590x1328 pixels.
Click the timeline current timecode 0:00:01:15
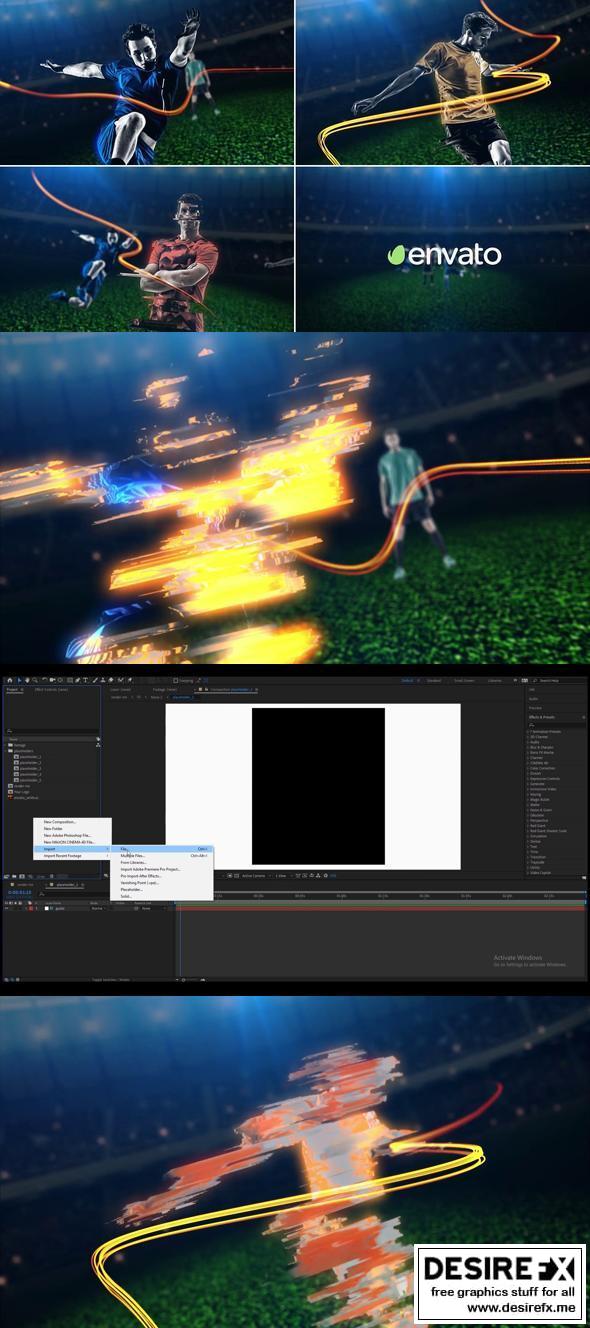[19, 892]
